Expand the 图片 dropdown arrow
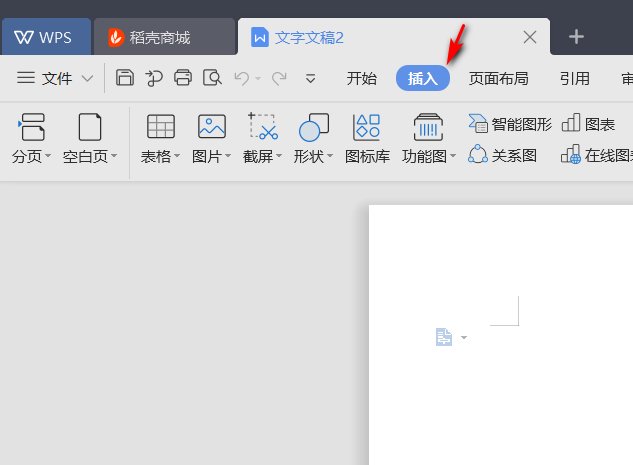 pyautogui.click(x=228, y=155)
